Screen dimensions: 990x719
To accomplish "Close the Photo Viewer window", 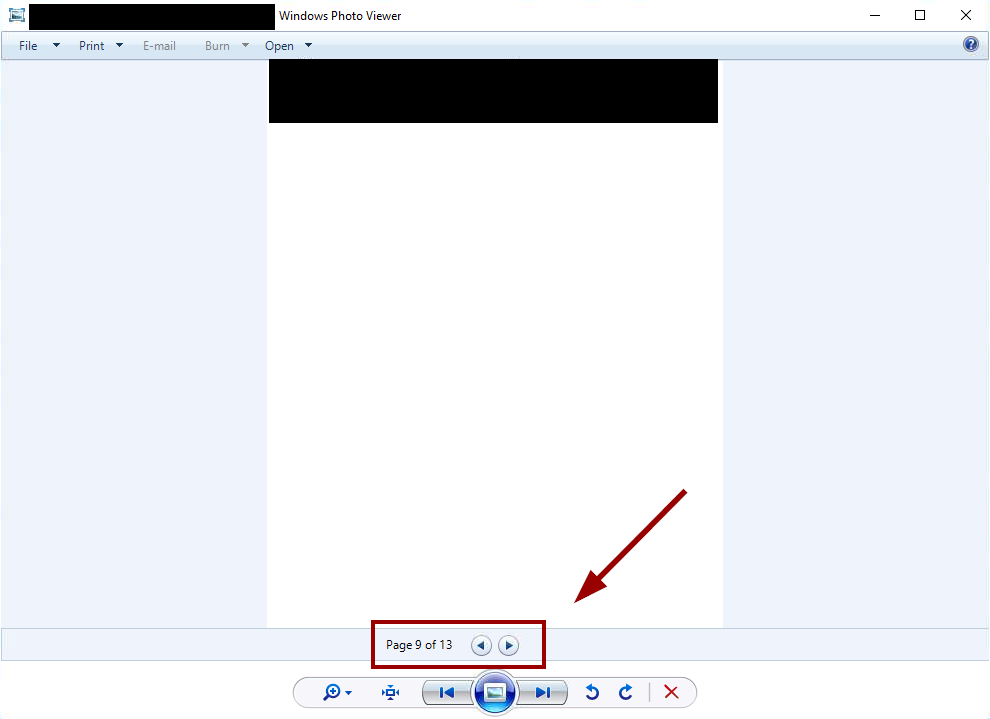I will coord(965,15).
